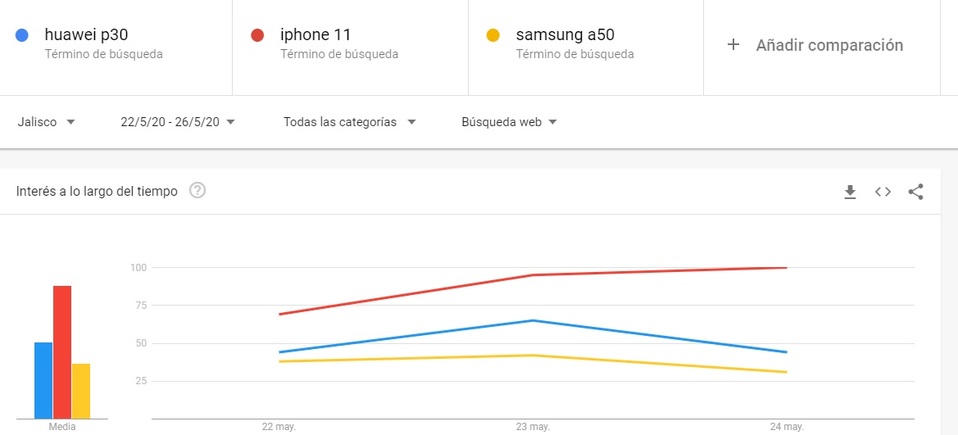Edit the iphone 11 search term

click(316, 35)
